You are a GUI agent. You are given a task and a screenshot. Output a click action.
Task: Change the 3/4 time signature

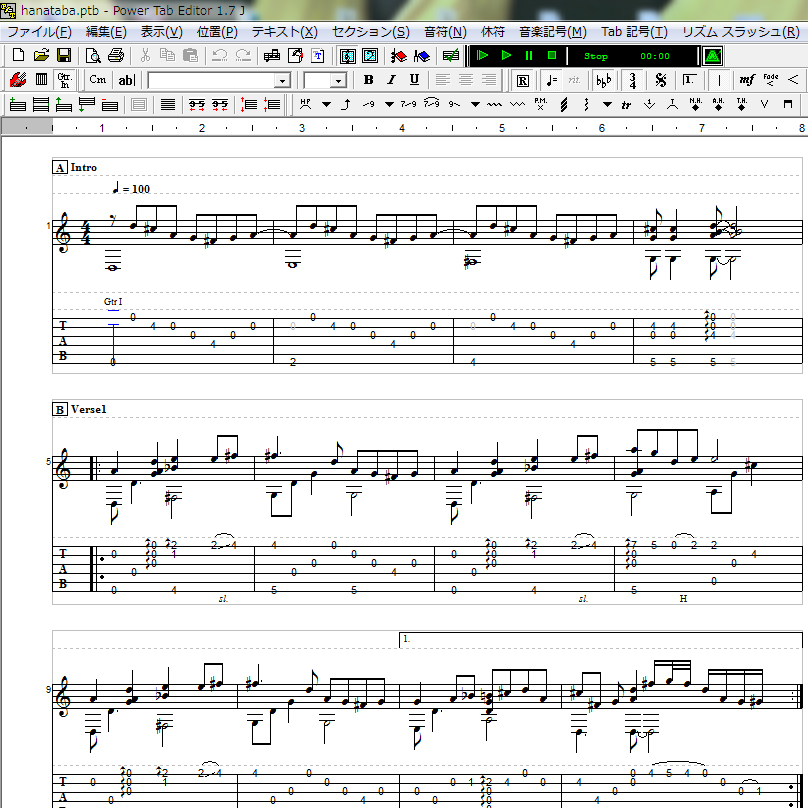click(x=632, y=80)
